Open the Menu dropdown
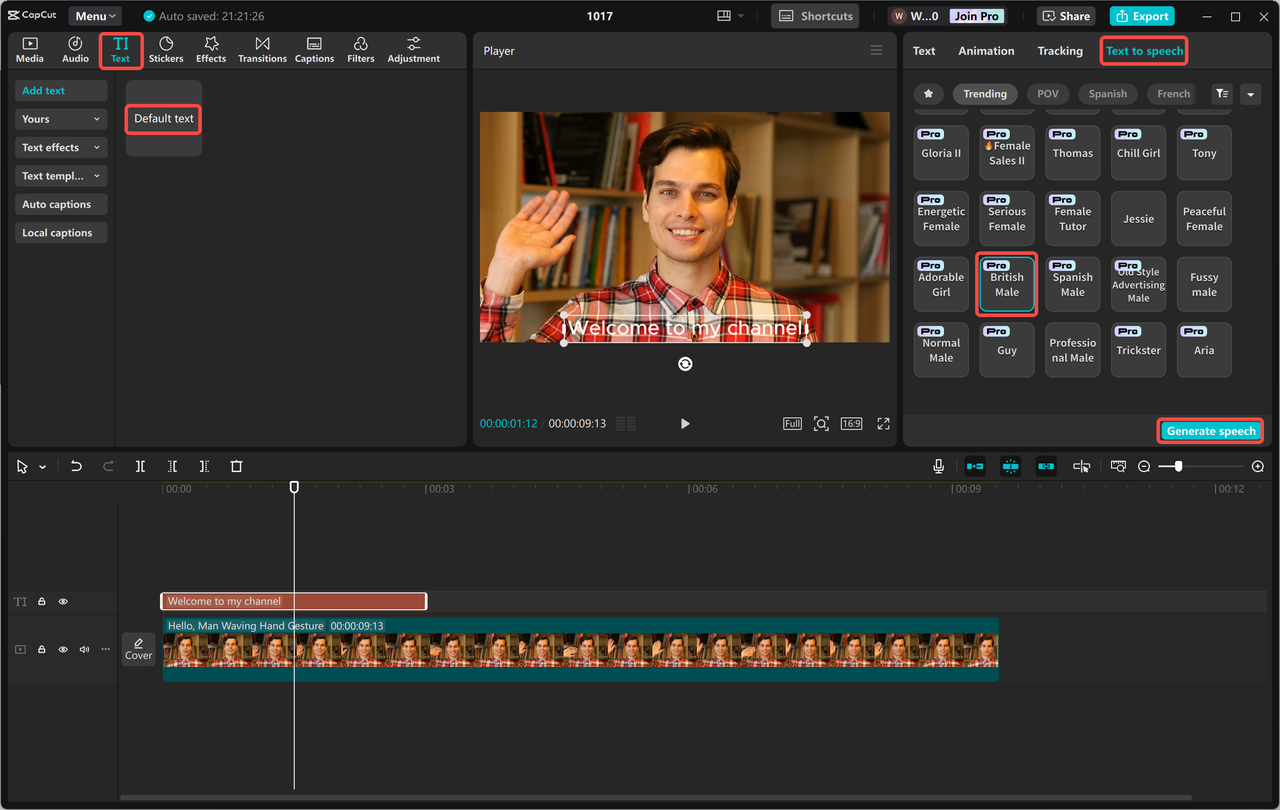Image resolution: width=1280 pixels, height=810 pixels. [x=93, y=15]
